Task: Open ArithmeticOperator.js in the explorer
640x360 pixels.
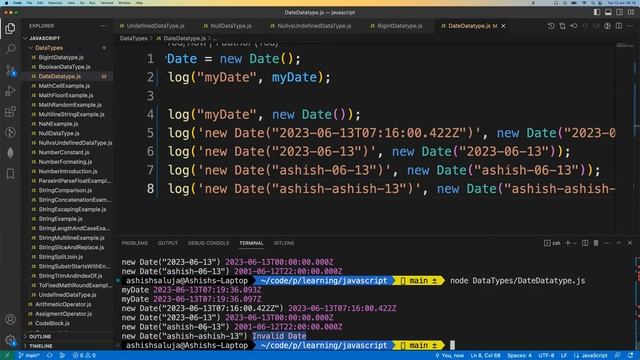Action: coord(63,304)
